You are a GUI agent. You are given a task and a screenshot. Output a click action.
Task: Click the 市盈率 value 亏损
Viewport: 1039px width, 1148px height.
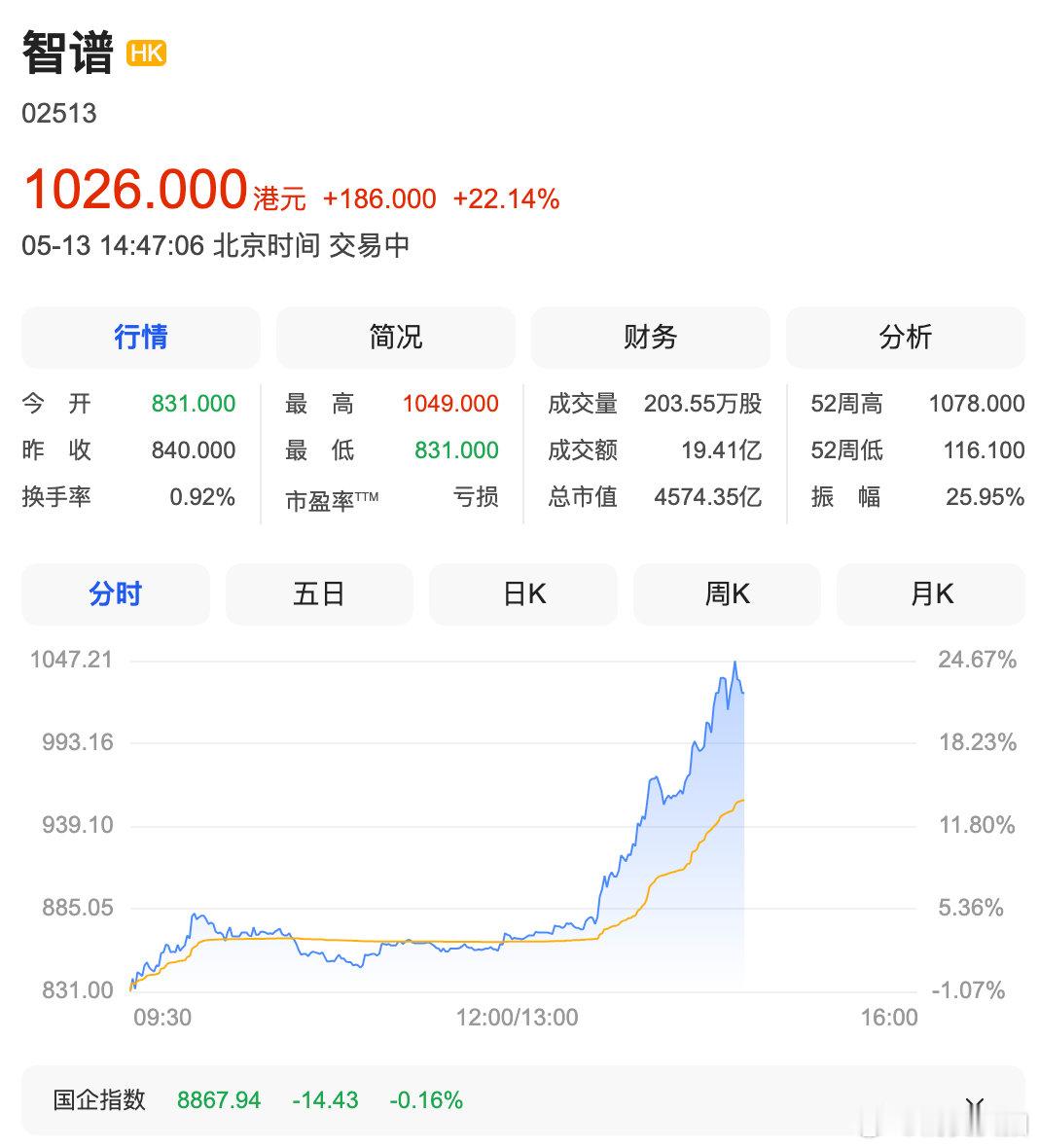point(475,497)
